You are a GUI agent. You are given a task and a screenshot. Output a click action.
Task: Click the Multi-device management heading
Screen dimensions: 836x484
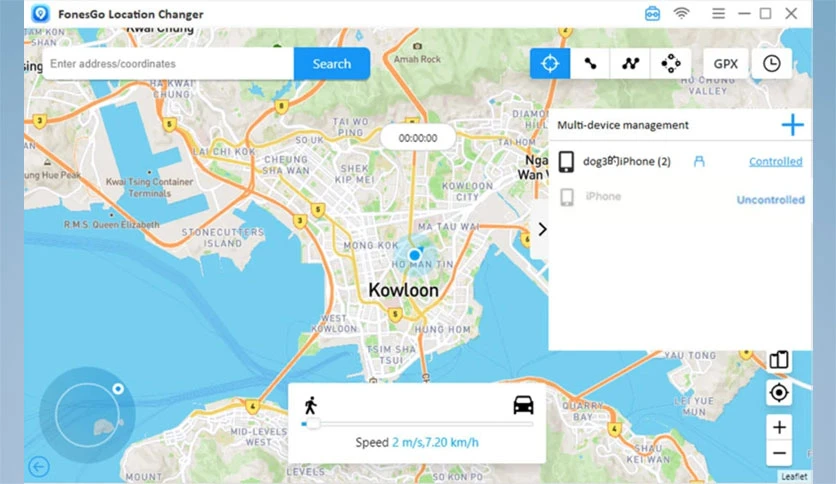pos(623,125)
